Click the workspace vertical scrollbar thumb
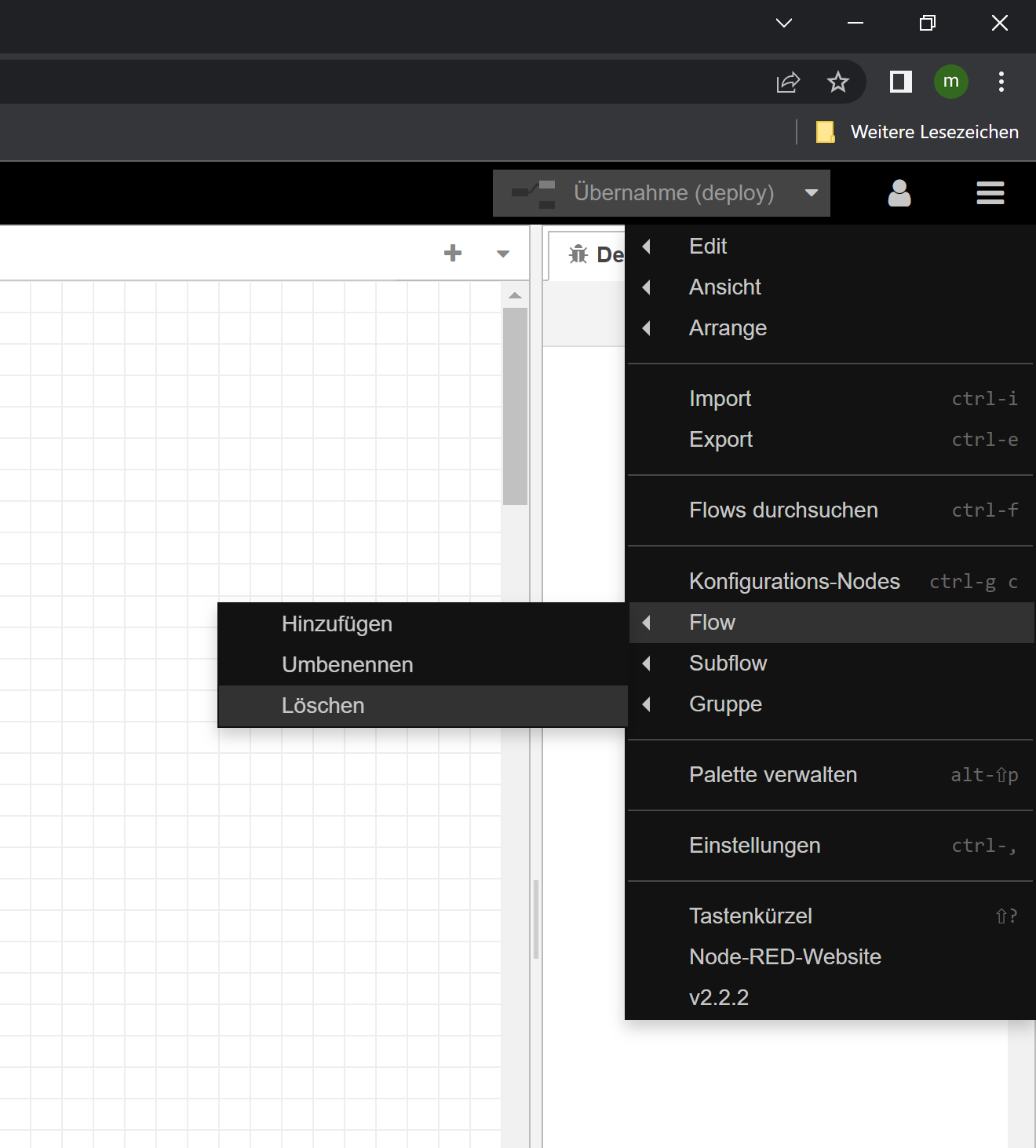 click(x=515, y=406)
